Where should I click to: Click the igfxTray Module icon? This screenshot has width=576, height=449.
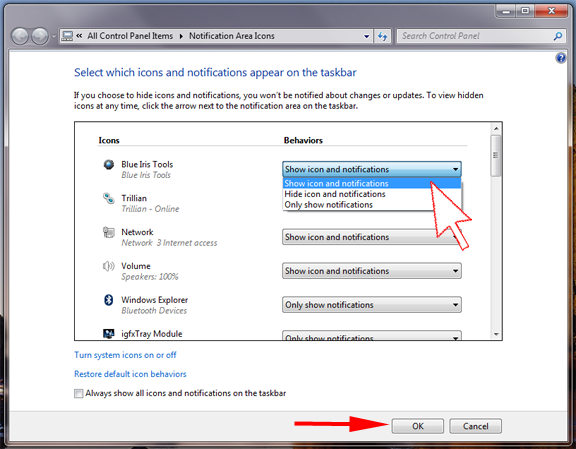point(109,334)
